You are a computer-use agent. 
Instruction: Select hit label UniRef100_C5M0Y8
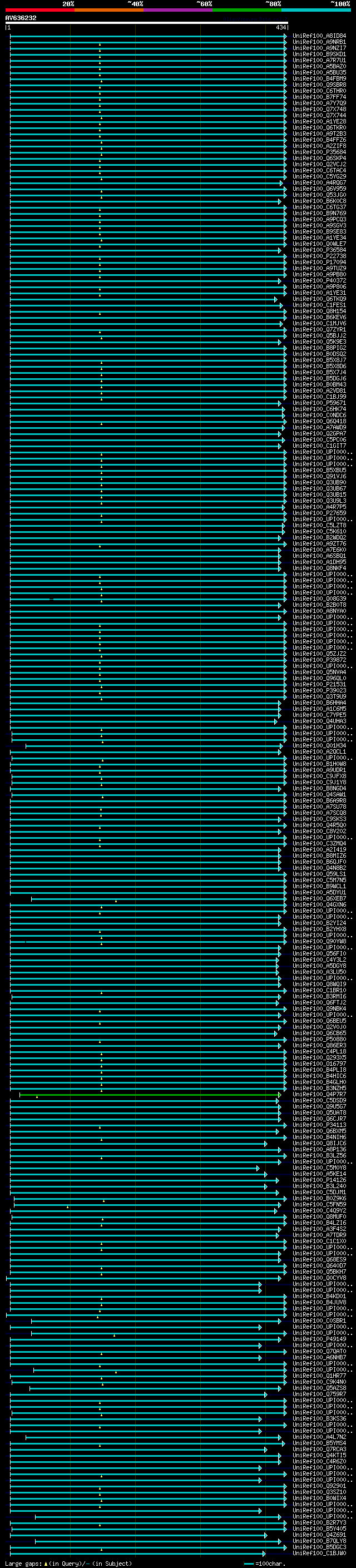pyautogui.click(x=319, y=1168)
